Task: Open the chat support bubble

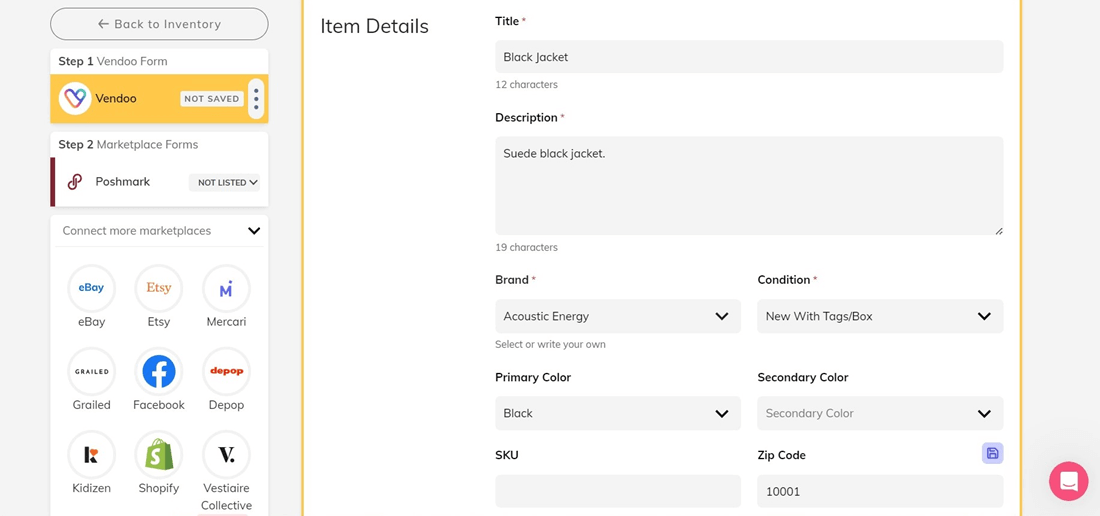Action: pyautogui.click(x=1068, y=481)
